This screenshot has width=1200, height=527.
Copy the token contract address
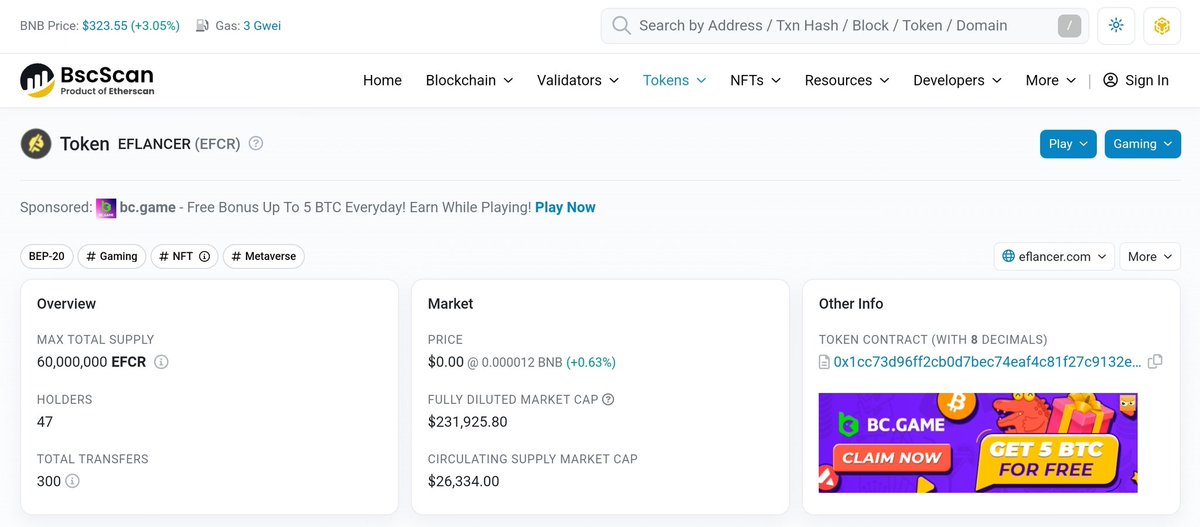point(1155,362)
